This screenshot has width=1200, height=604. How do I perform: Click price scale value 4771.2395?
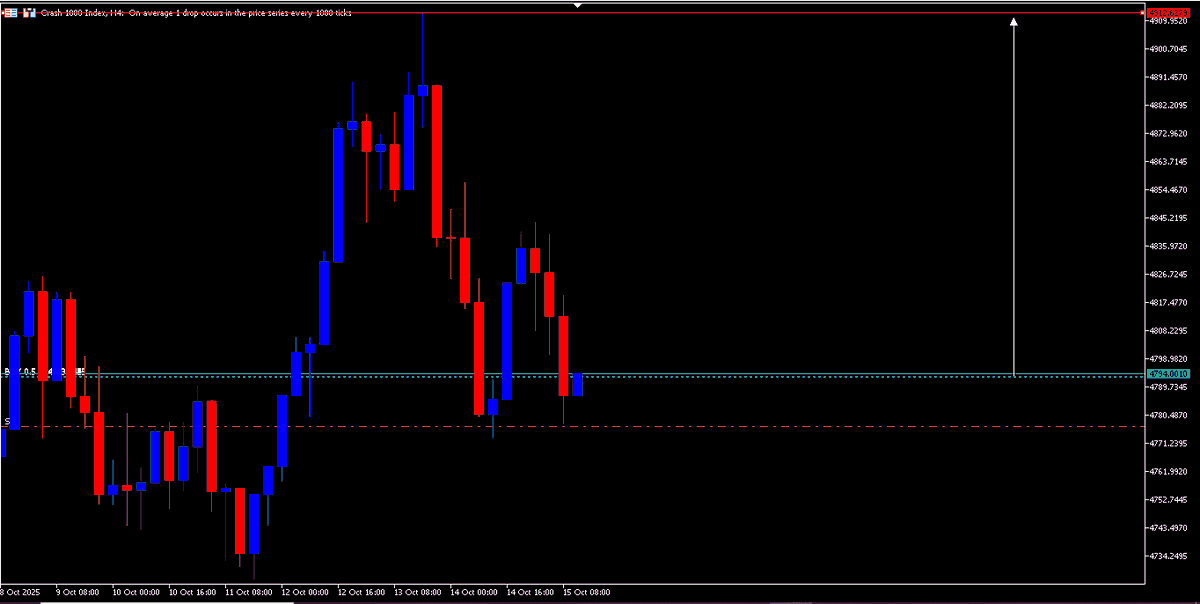[1169, 443]
